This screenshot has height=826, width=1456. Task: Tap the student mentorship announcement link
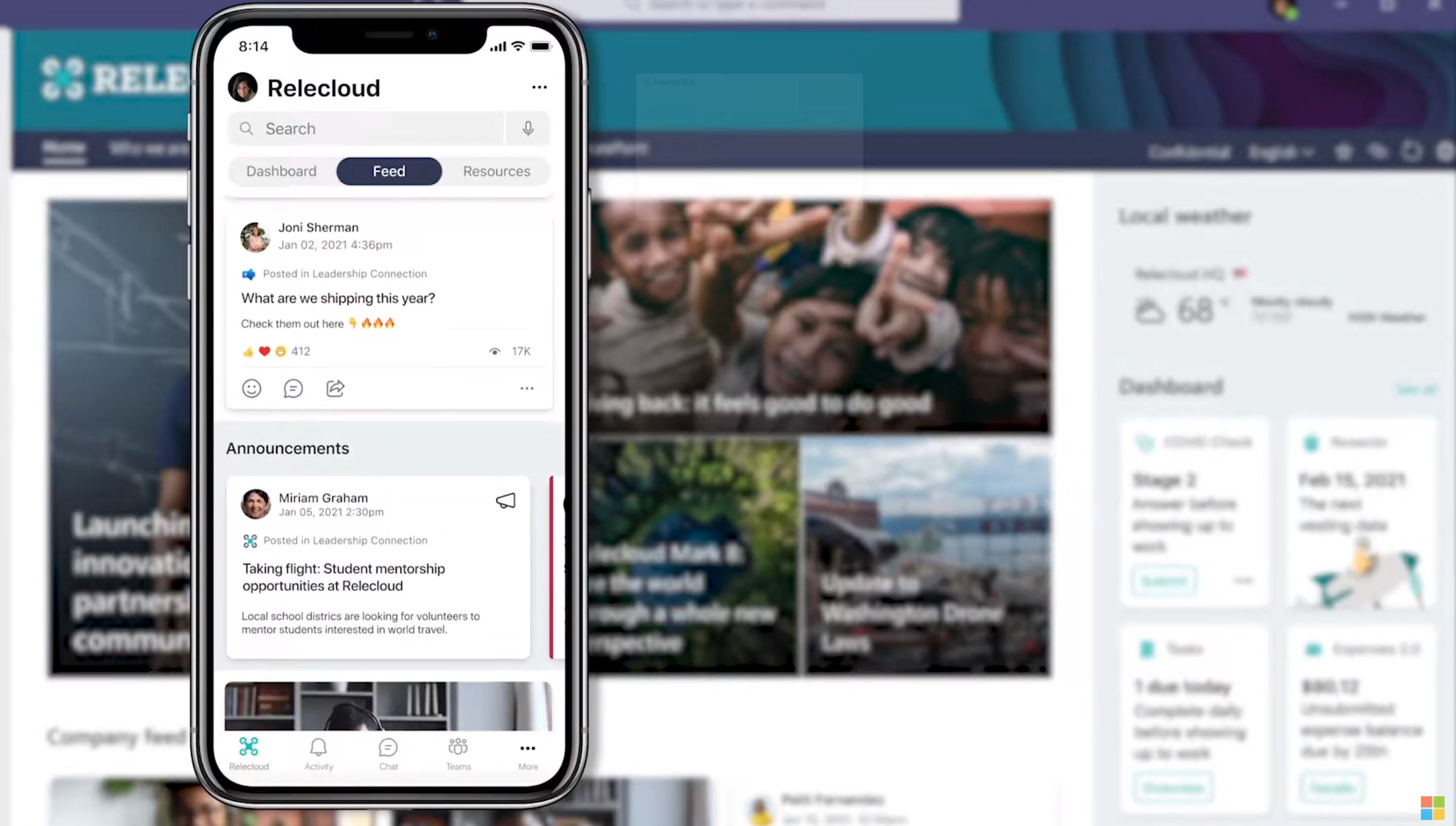point(343,577)
